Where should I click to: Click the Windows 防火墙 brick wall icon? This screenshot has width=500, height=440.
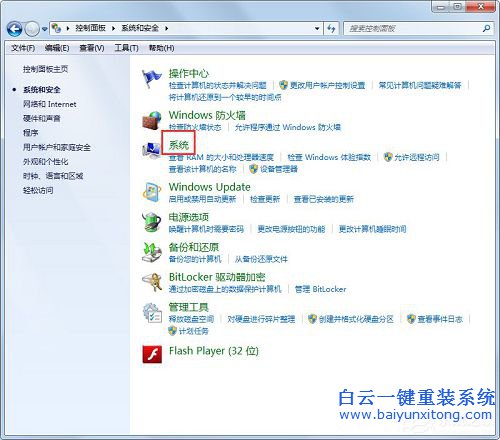pyautogui.click(x=152, y=120)
